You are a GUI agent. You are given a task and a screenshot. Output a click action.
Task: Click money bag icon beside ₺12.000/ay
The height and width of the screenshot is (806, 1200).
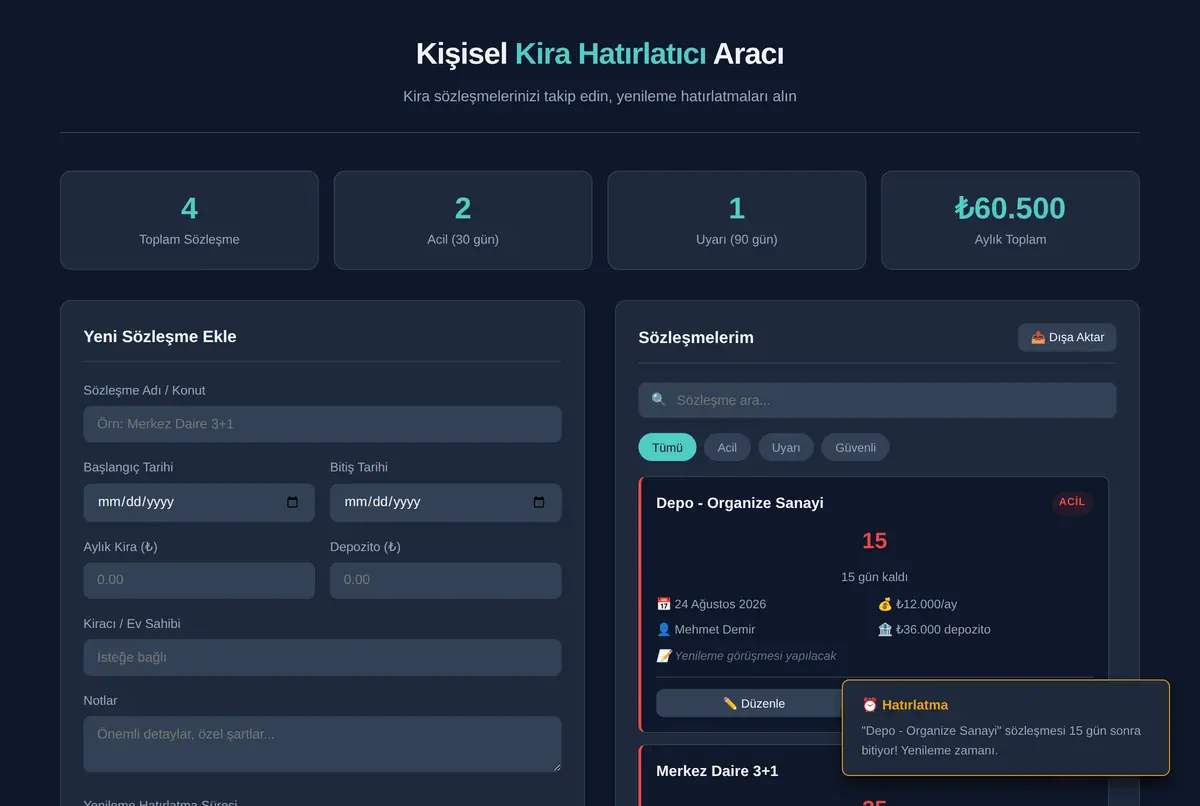pos(884,604)
